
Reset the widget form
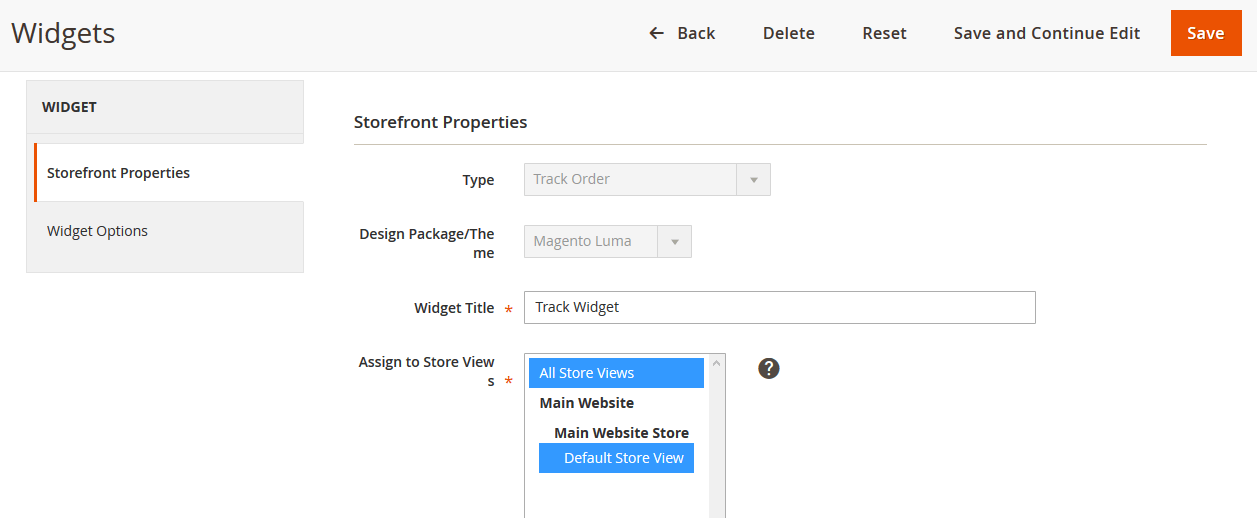point(884,33)
